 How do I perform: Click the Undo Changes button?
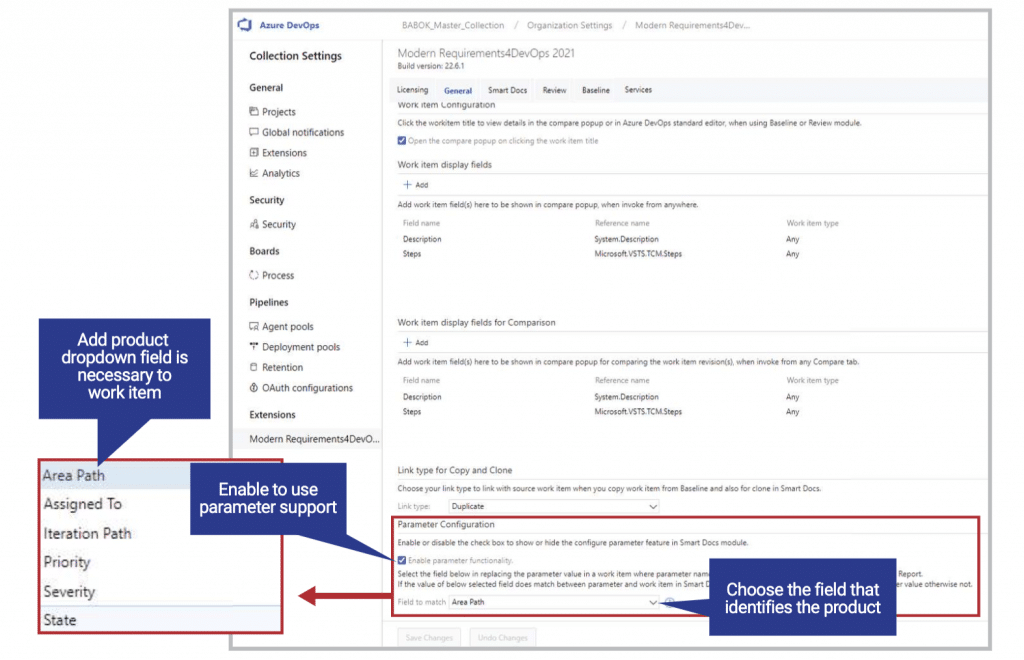point(503,638)
